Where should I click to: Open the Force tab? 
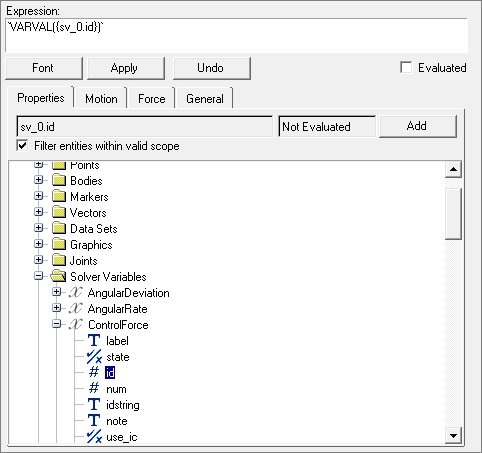point(152,99)
